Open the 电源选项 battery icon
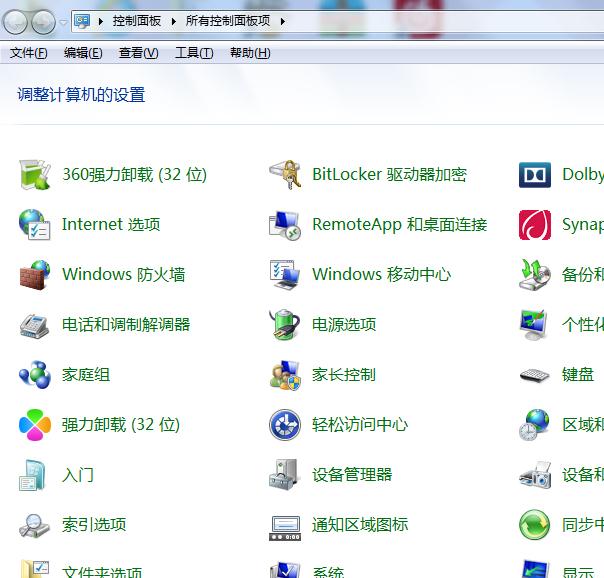 [285, 325]
